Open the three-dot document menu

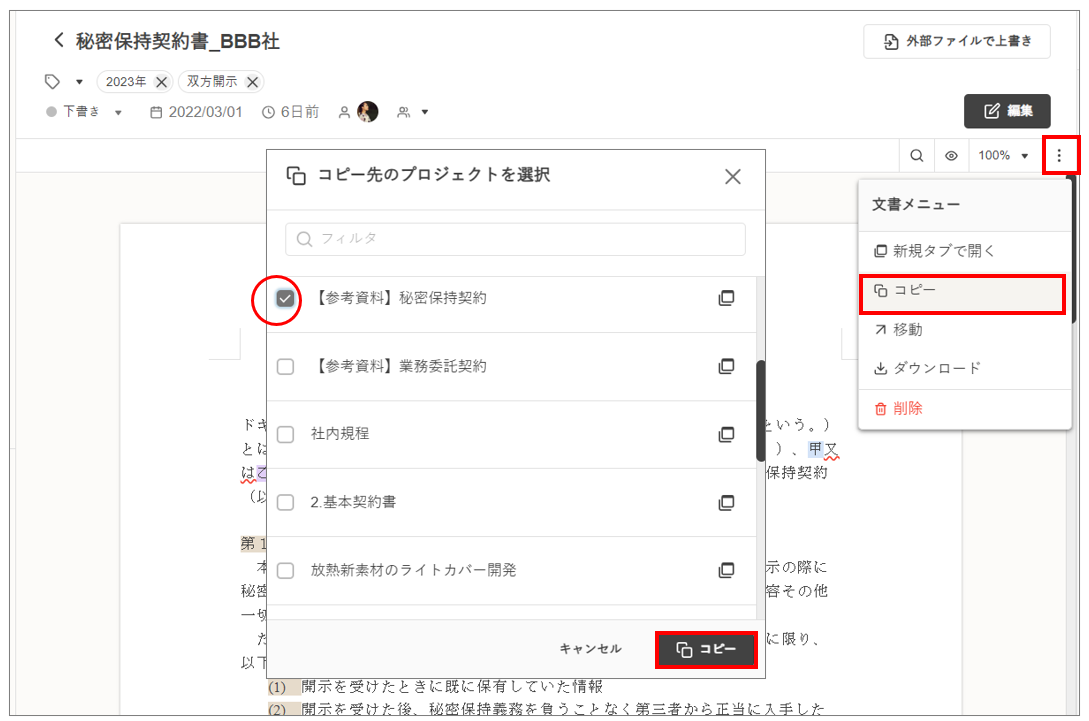click(x=1059, y=156)
